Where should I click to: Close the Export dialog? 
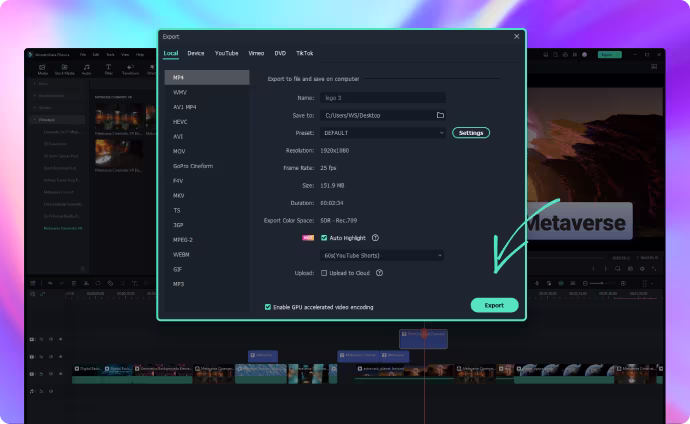point(517,37)
